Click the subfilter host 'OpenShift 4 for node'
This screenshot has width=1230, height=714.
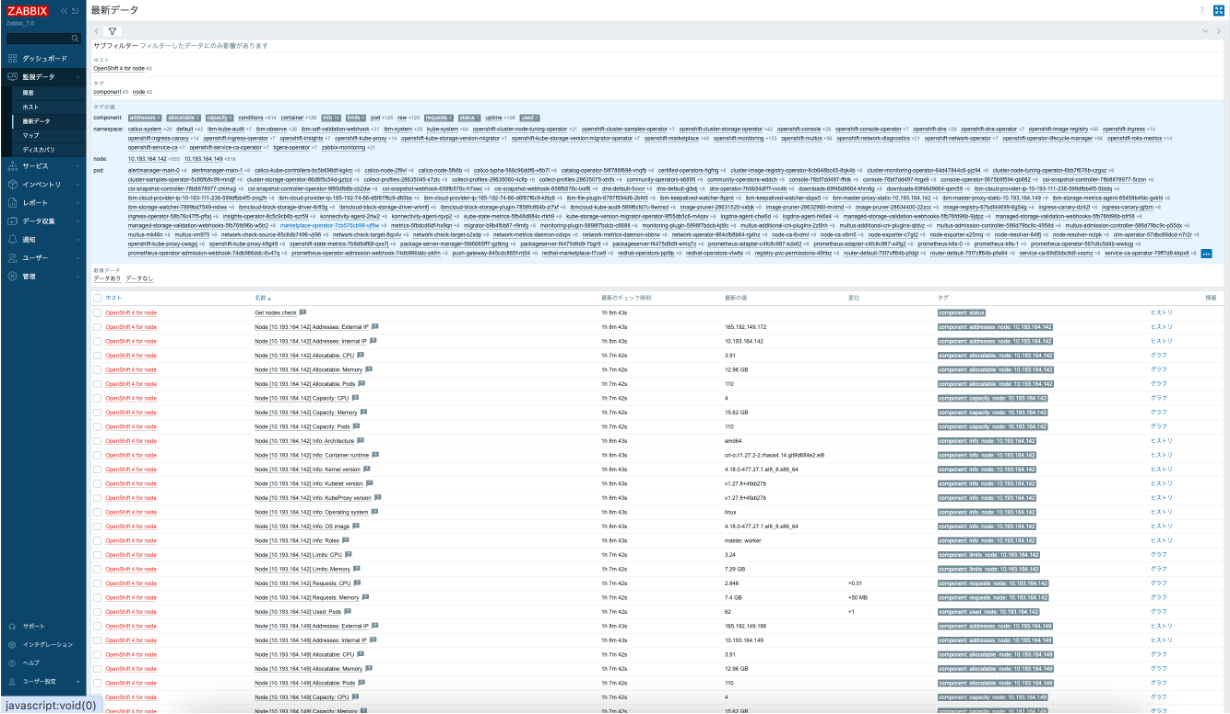[x=119, y=68]
